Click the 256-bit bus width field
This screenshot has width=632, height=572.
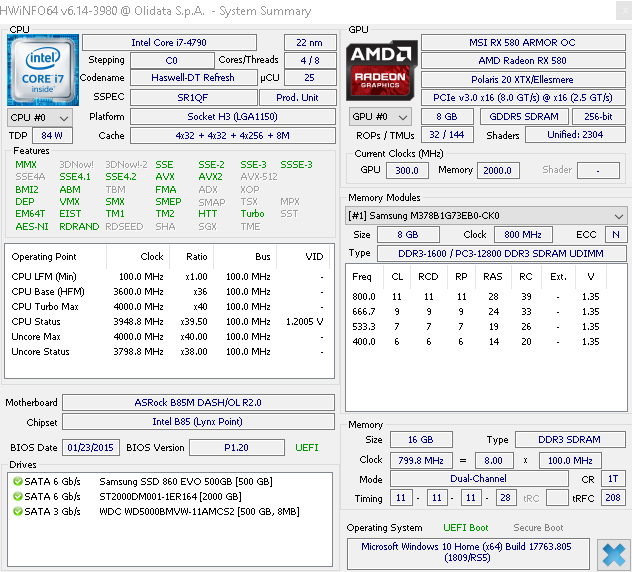pyautogui.click(x=599, y=116)
